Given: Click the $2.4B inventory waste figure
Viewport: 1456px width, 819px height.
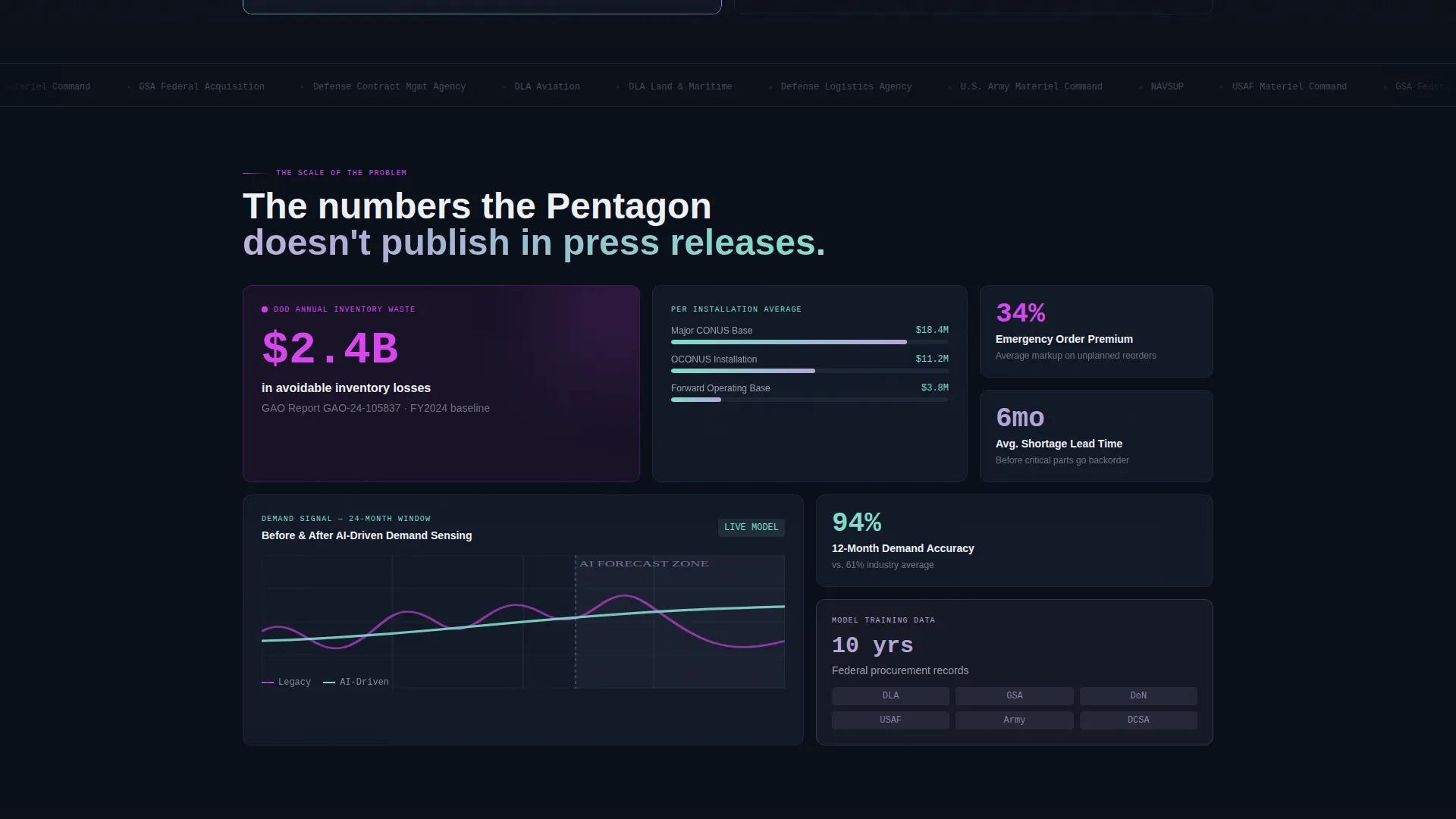Looking at the screenshot, I should click(330, 349).
